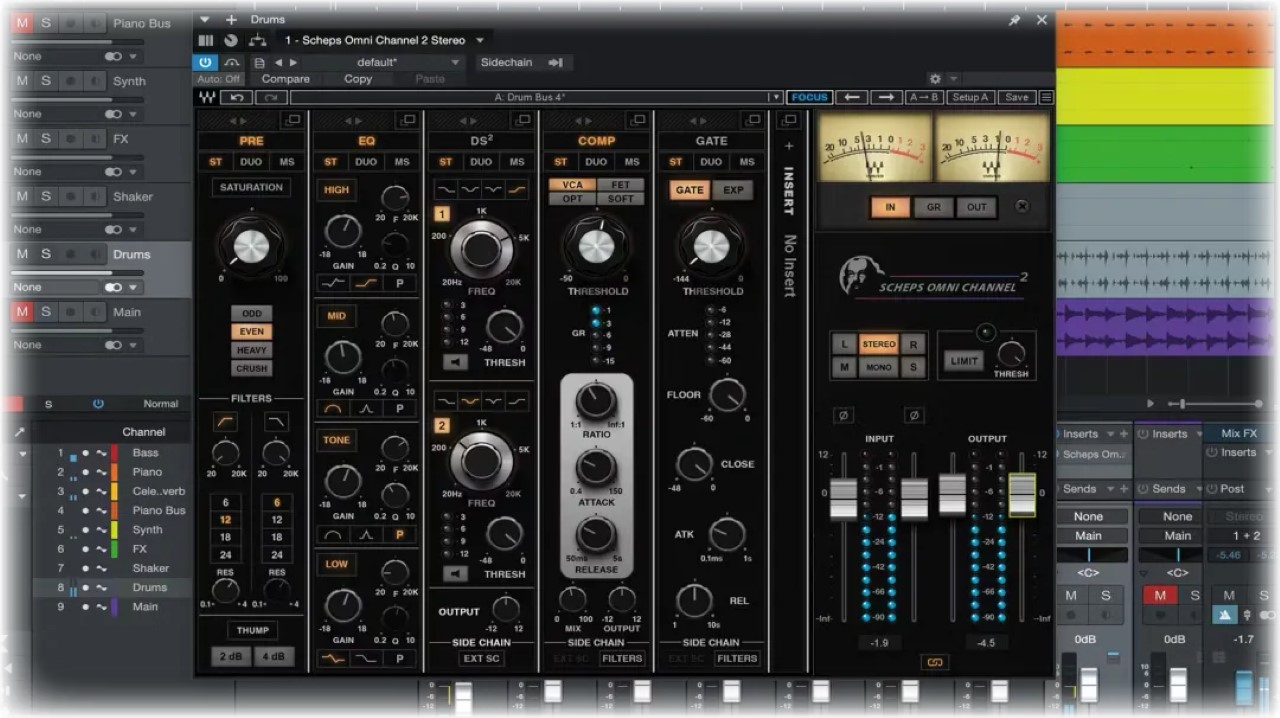Select EXP mode in the GATE module
Viewport: 1280px width, 718px height.
733,190
